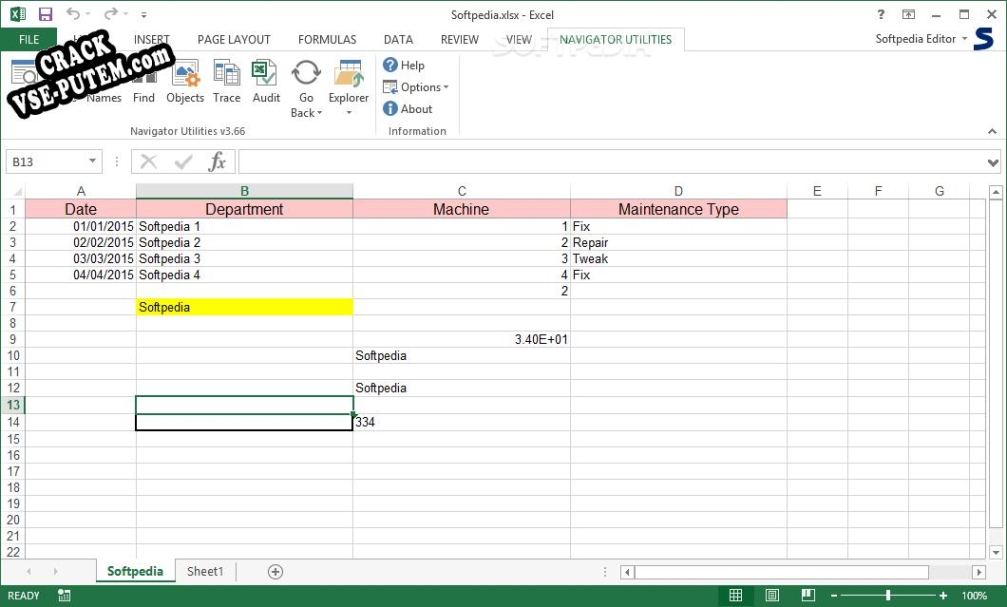Open the FILE tab
The image size is (1007, 607).
tap(29, 39)
